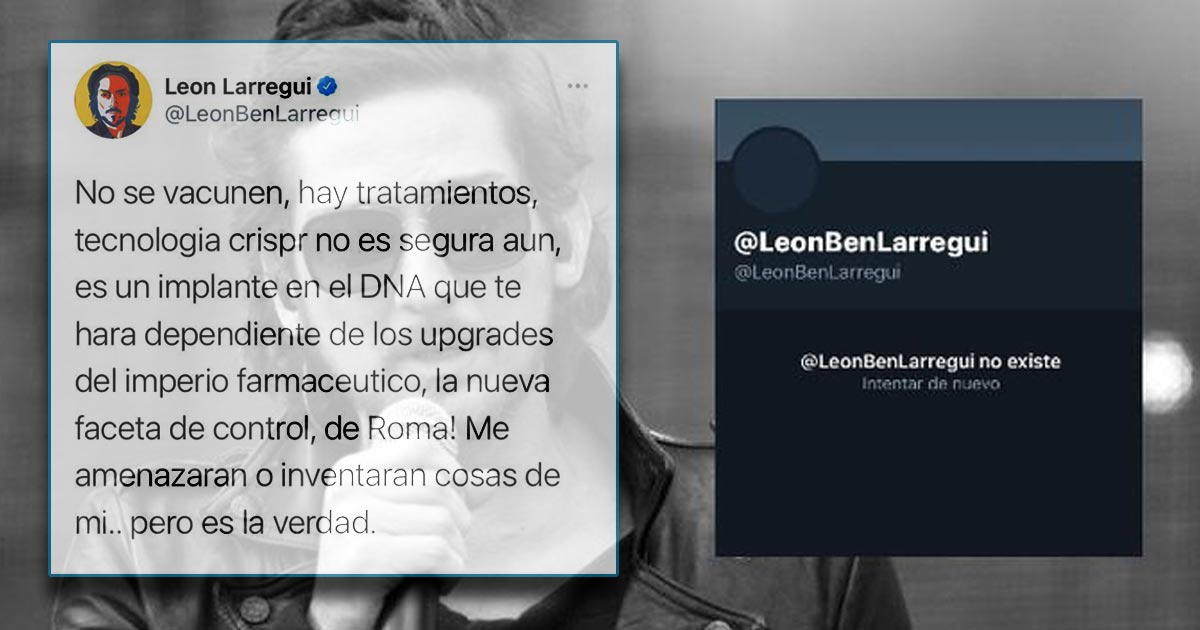The height and width of the screenshot is (630, 1200).
Task: Click the blank header banner of dark profile
Action: click(x=927, y=130)
